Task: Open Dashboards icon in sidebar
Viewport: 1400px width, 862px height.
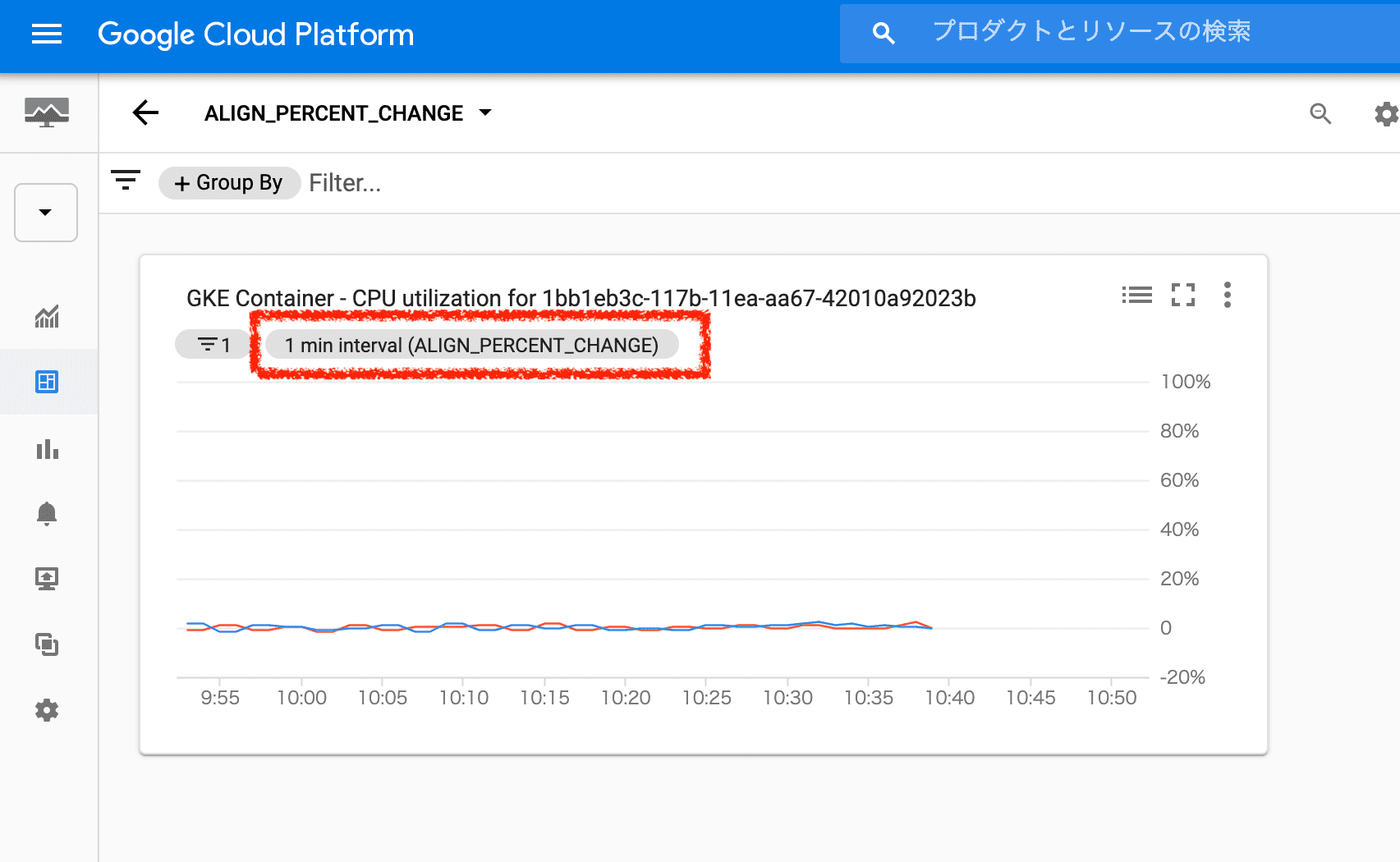Action: pyautogui.click(x=47, y=382)
